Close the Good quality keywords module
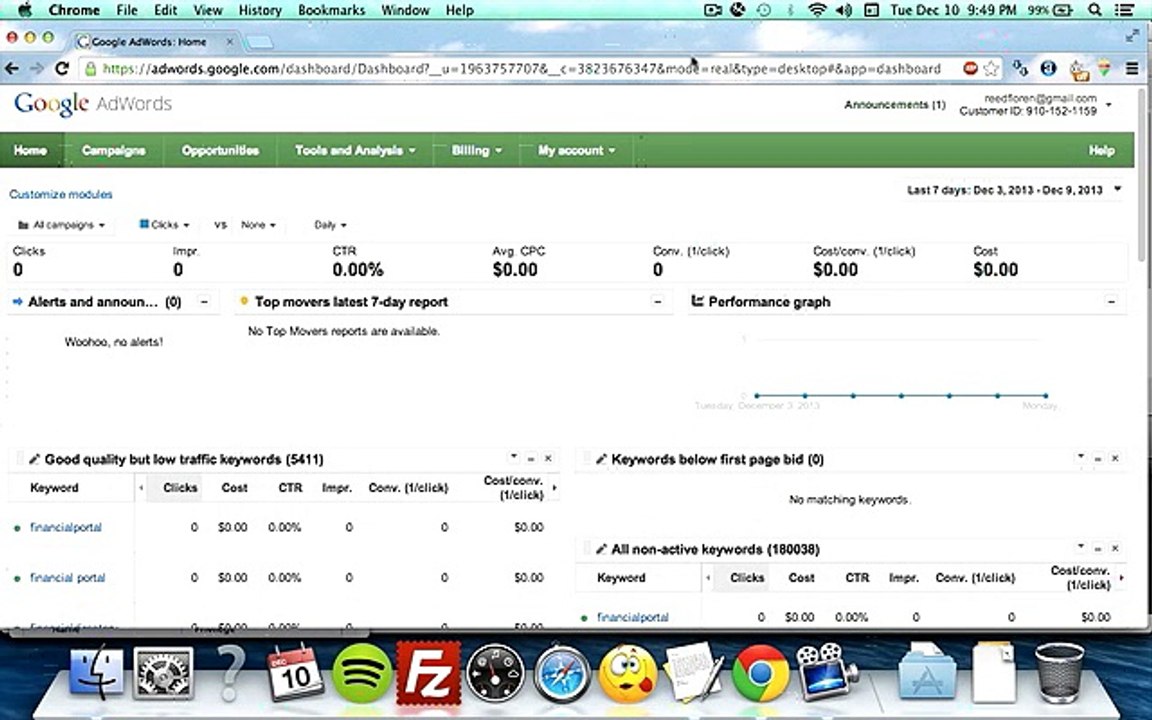Viewport: 1152px width, 720px height. pos(548,458)
